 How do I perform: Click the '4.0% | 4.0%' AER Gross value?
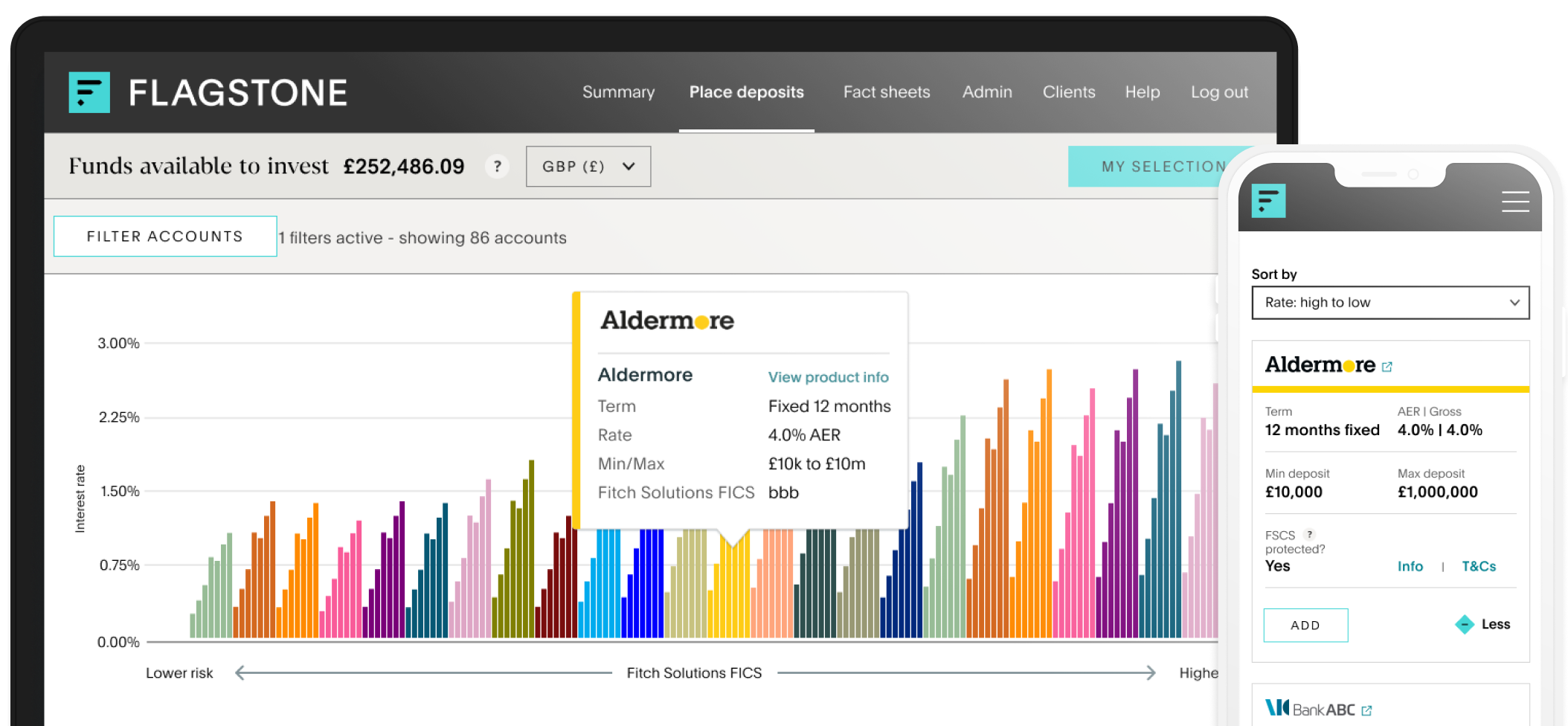[x=1439, y=430]
